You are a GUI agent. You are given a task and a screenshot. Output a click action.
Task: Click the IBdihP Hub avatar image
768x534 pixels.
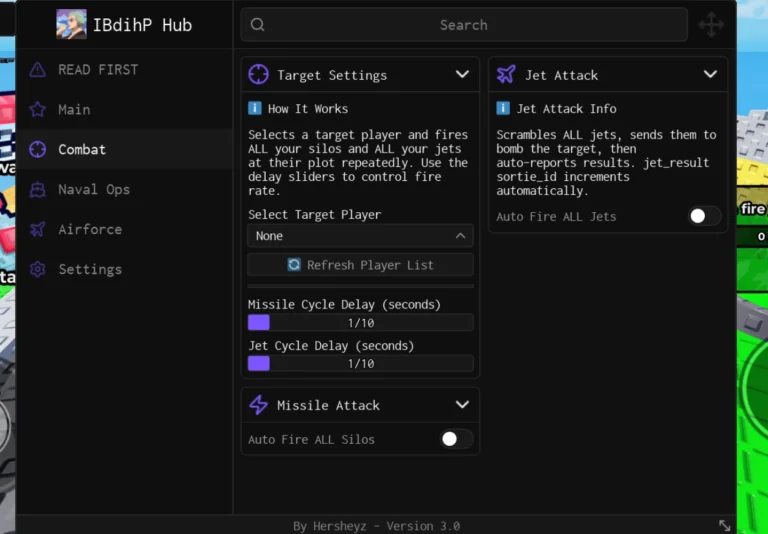tap(72, 24)
